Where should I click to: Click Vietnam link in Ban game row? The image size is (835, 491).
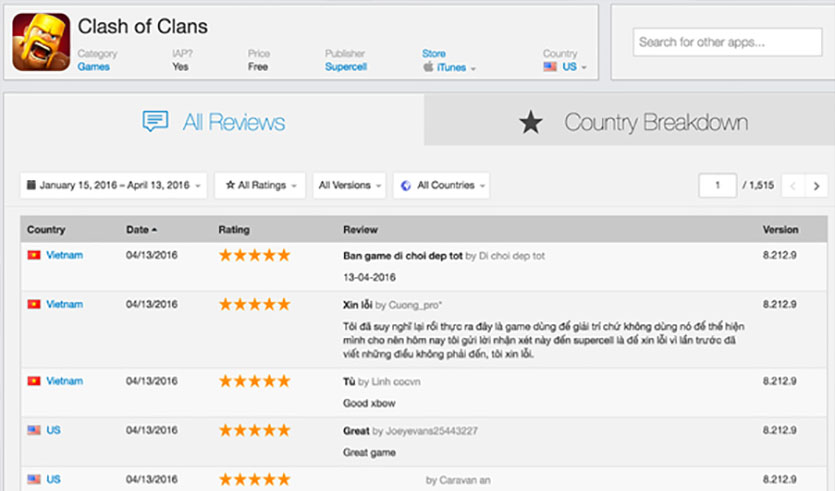[x=64, y=255]
